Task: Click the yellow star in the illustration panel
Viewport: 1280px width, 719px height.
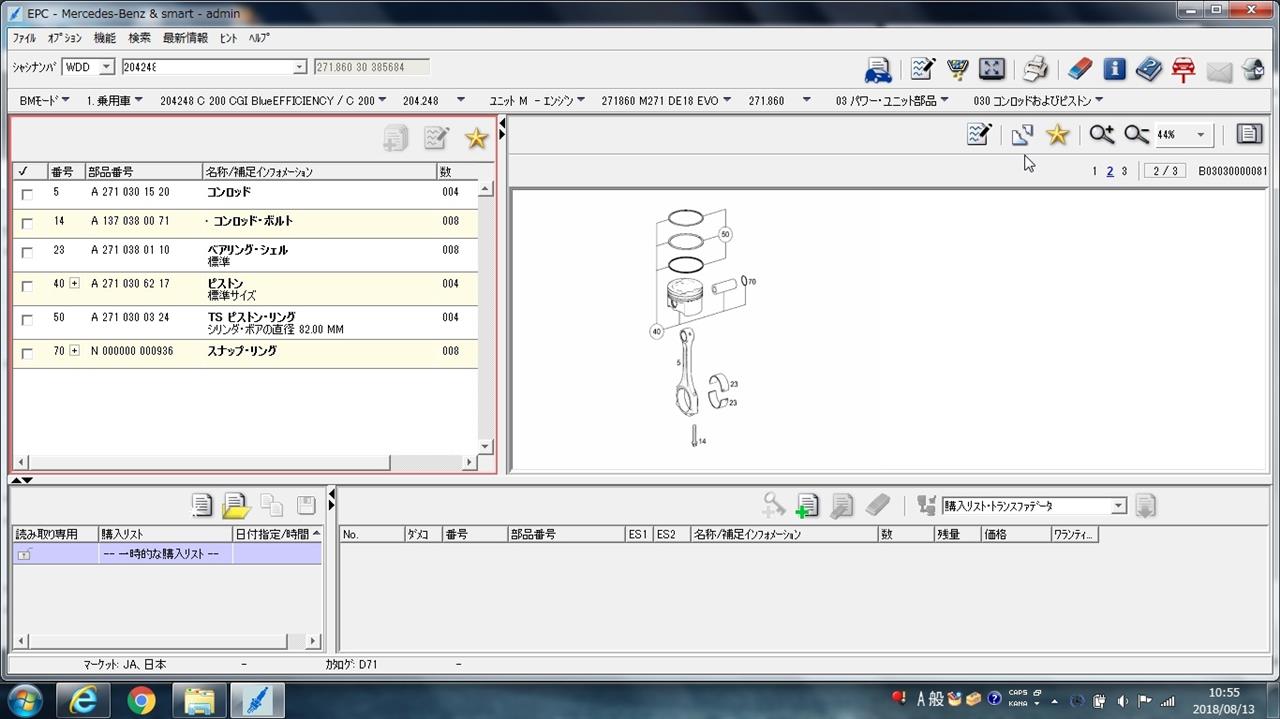Action: [x=1057, y=134]
